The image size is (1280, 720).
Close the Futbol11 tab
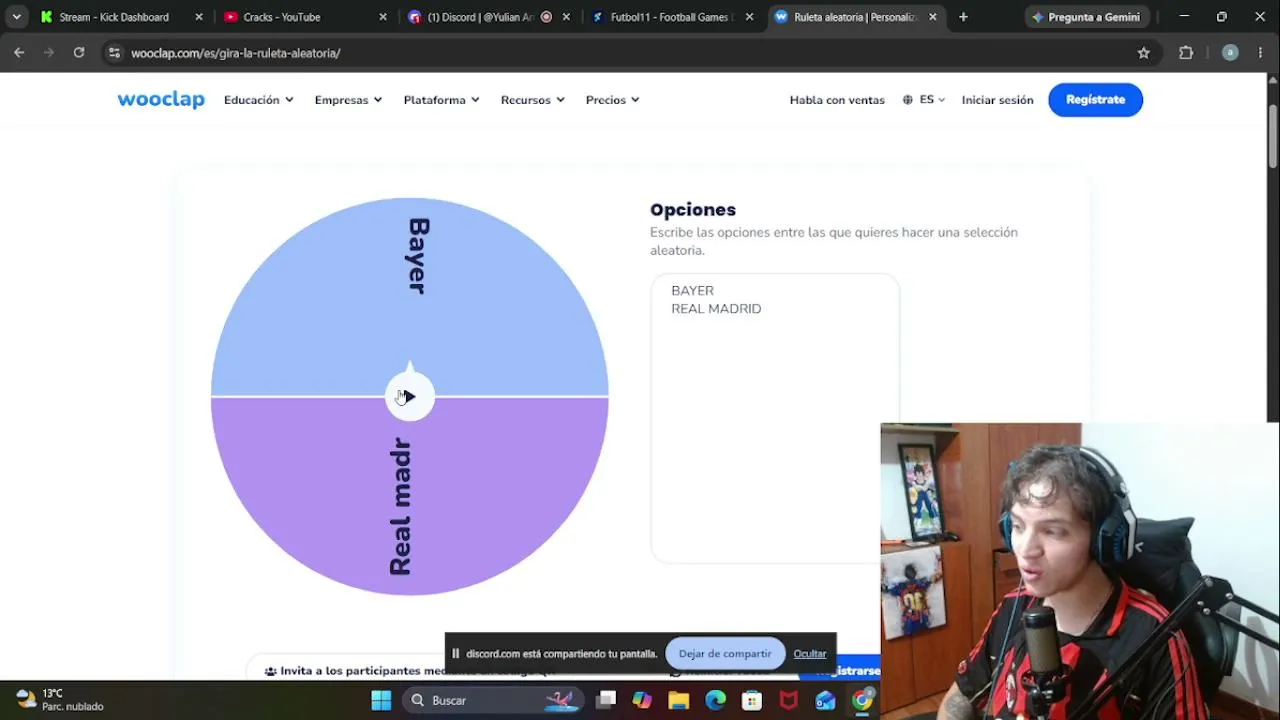pyautogui.click(x=750, y=17)
